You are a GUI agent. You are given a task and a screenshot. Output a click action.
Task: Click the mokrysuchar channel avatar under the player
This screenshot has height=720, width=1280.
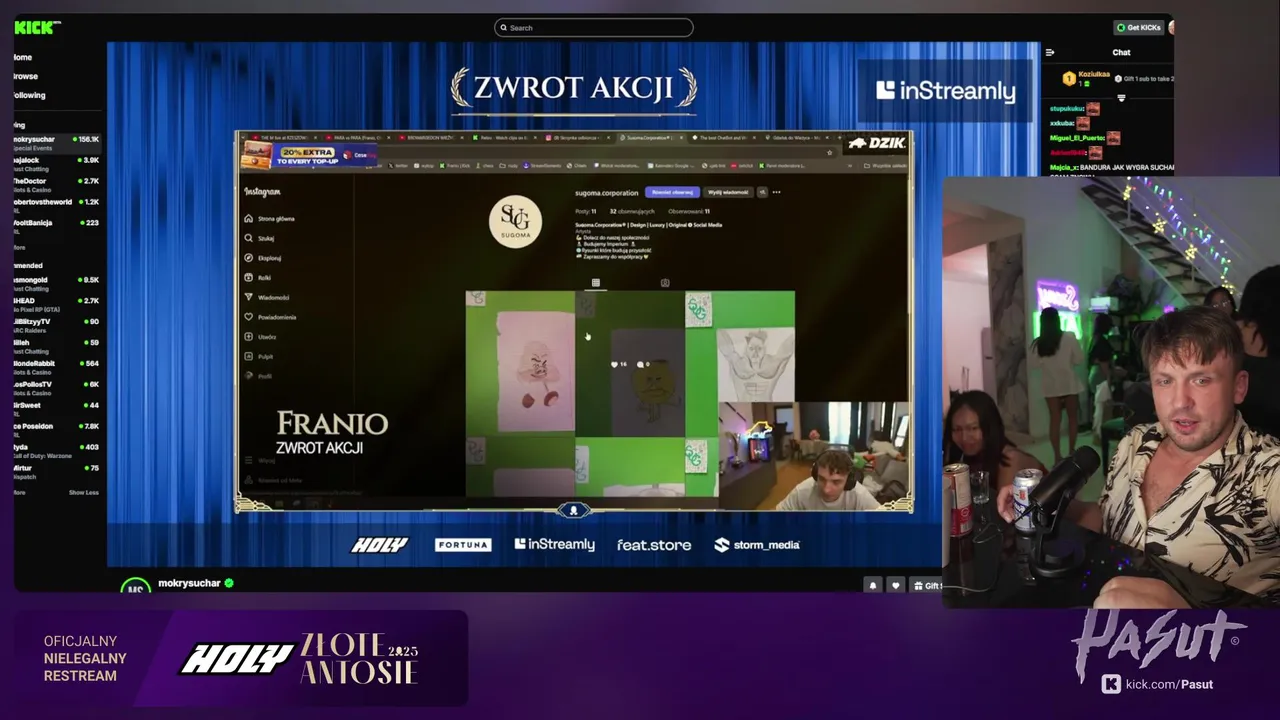(x=135, y=586)
